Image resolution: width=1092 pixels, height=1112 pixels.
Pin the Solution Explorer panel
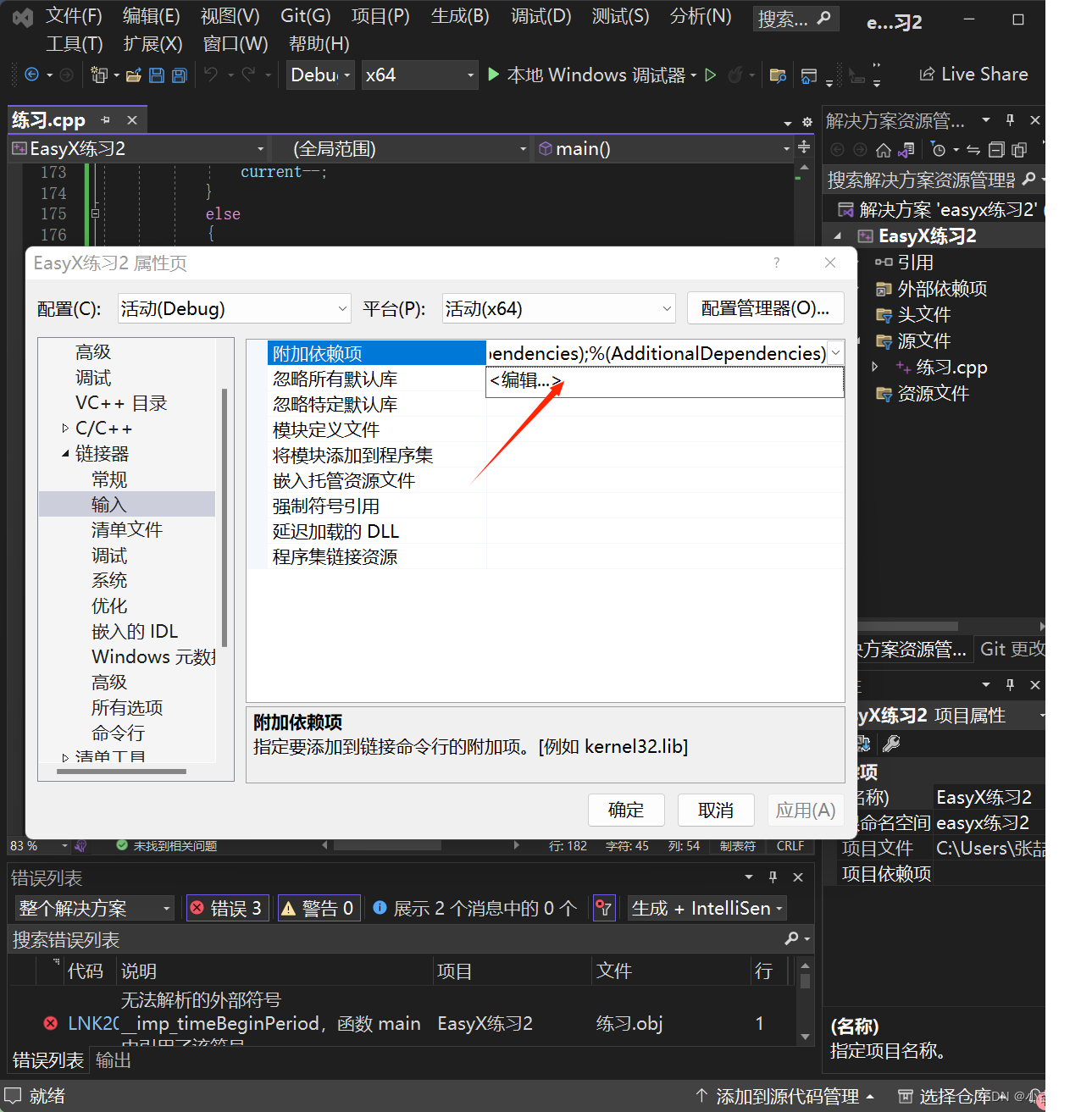pos(1010,120)
